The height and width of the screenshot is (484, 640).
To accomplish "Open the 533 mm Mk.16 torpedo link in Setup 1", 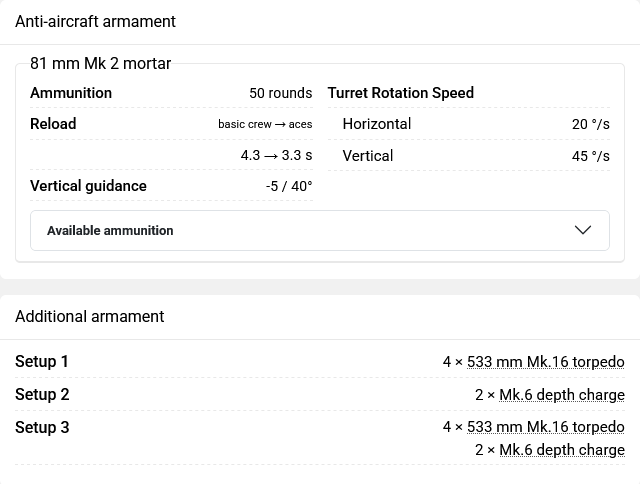I will [545, 362].
